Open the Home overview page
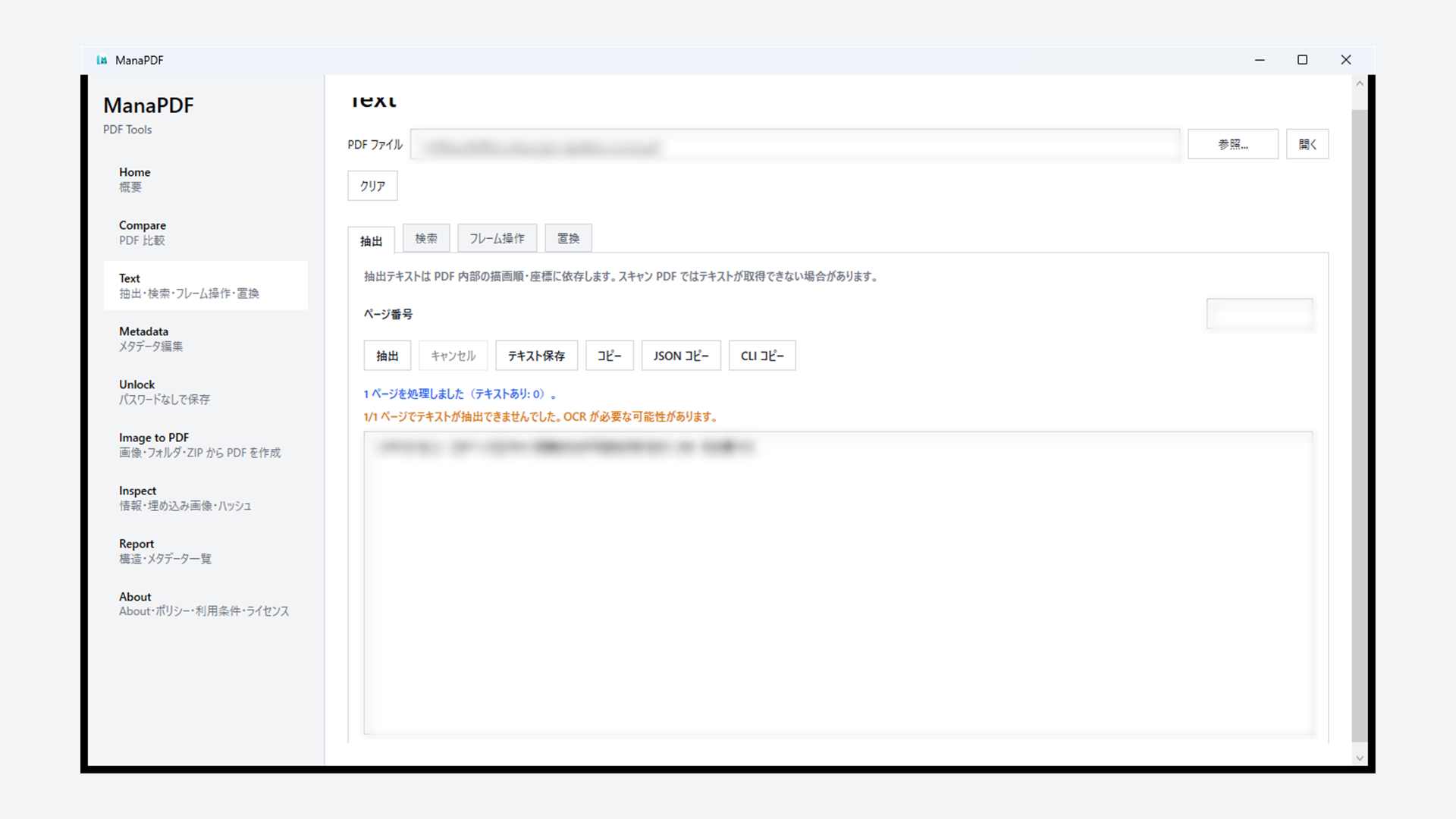The image size is (1456, 819). pos(206,180)
